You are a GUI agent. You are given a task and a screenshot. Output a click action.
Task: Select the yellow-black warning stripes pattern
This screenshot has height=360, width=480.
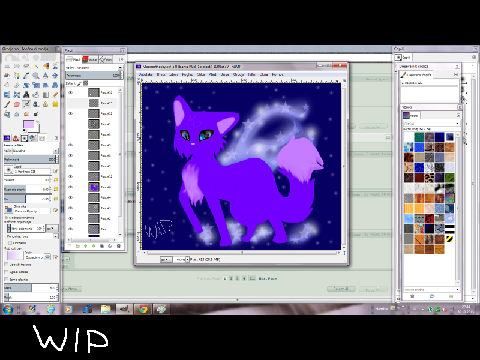click(450, 239)
